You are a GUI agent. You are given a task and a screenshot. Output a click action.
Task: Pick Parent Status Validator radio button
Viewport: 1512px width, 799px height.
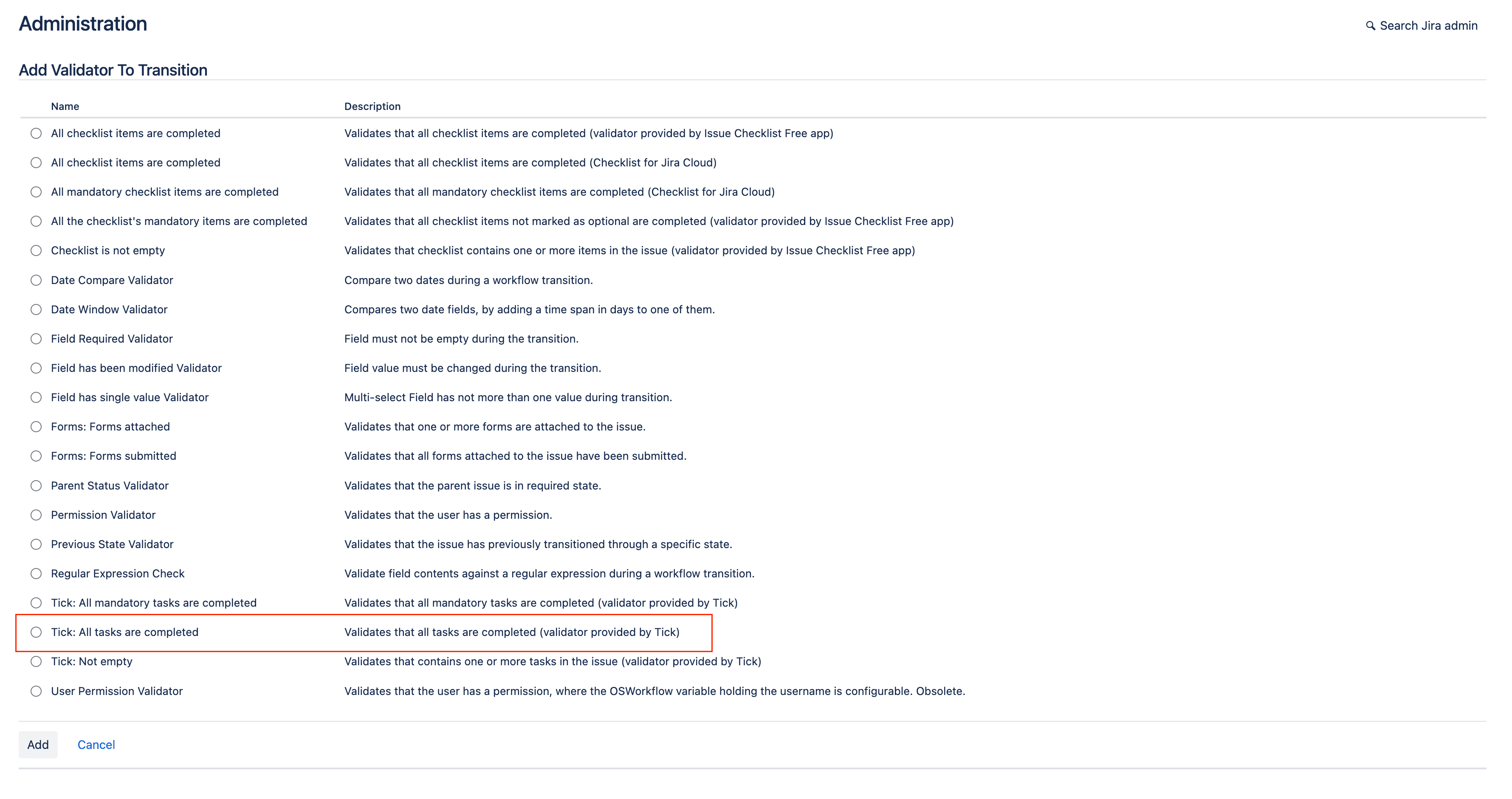pyautogui.click(x=37, y=485)
